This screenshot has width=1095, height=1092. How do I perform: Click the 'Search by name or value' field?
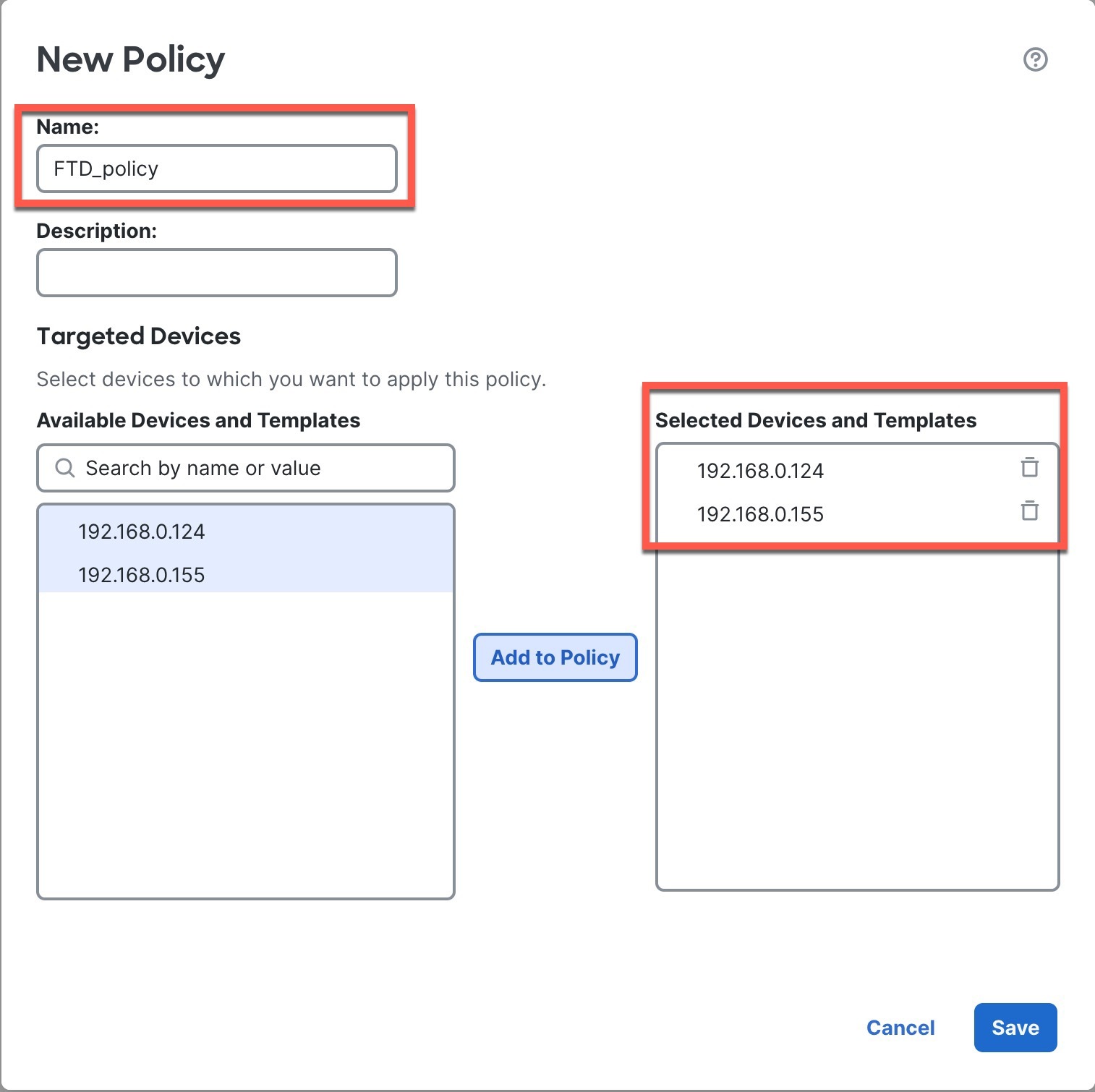point(260,468)
